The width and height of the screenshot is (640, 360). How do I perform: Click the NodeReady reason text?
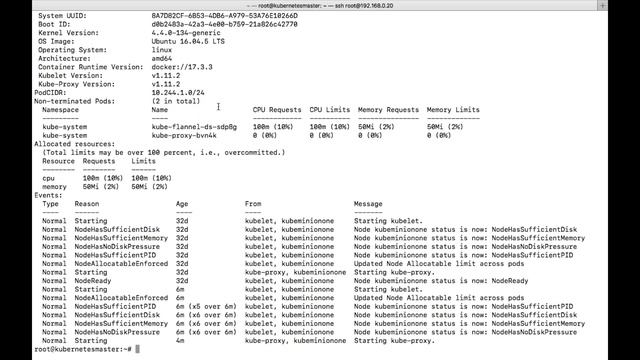pos(93,281)
